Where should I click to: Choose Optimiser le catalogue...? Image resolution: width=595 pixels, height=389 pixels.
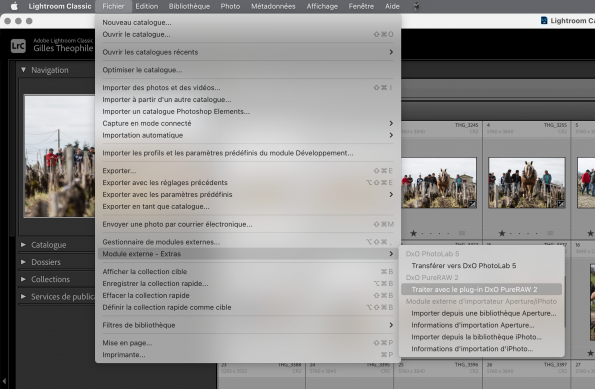(x=248, y=70)
